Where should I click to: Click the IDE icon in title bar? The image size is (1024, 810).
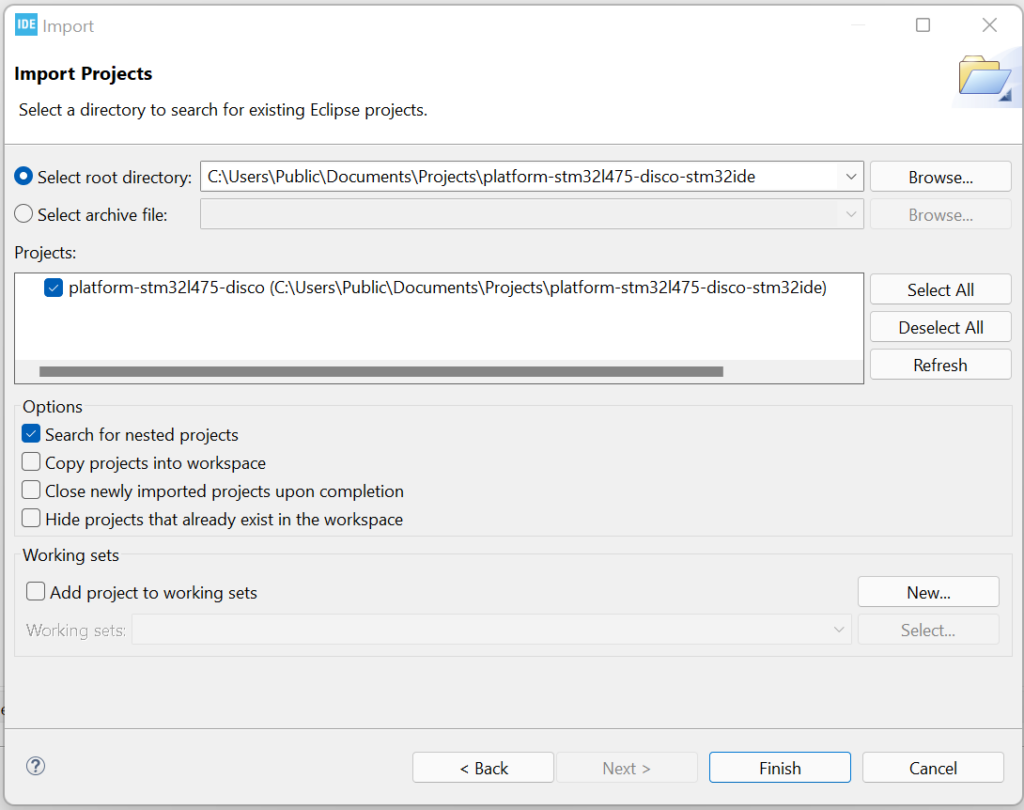(x=25, y=25)
